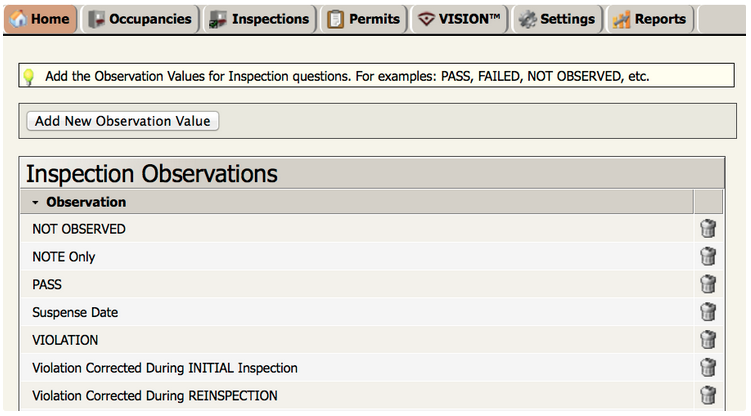Delete the NOT OBSERVED observation value
The height and width of the screenshot is (416, 751).
click(708, 229)
